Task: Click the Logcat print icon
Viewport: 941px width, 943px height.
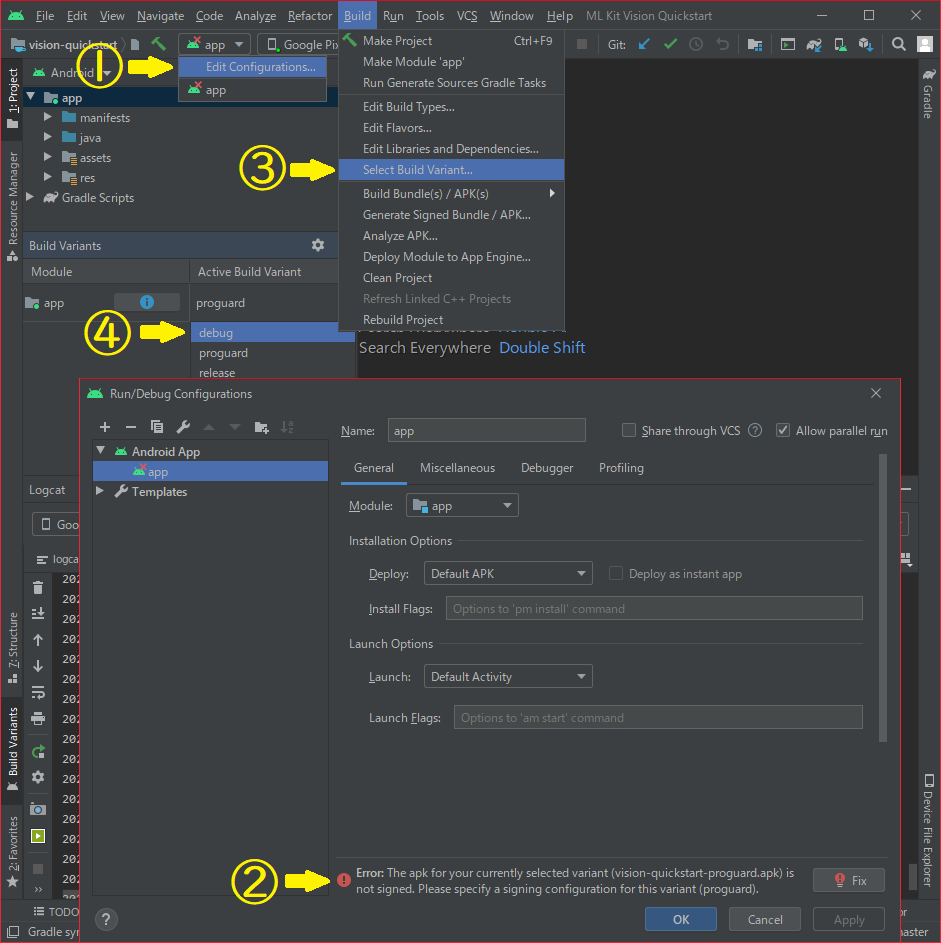Action: (x=38, y=718)
